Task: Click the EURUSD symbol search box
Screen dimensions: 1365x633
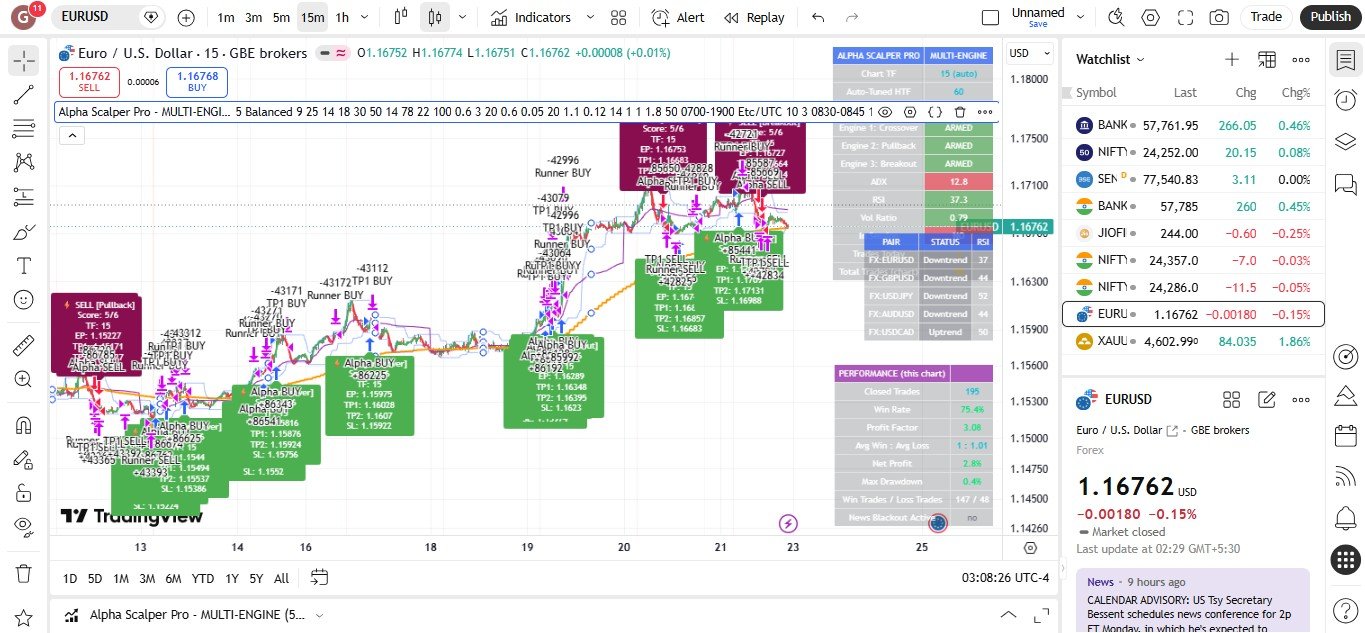Action: (x=110, y=17)
